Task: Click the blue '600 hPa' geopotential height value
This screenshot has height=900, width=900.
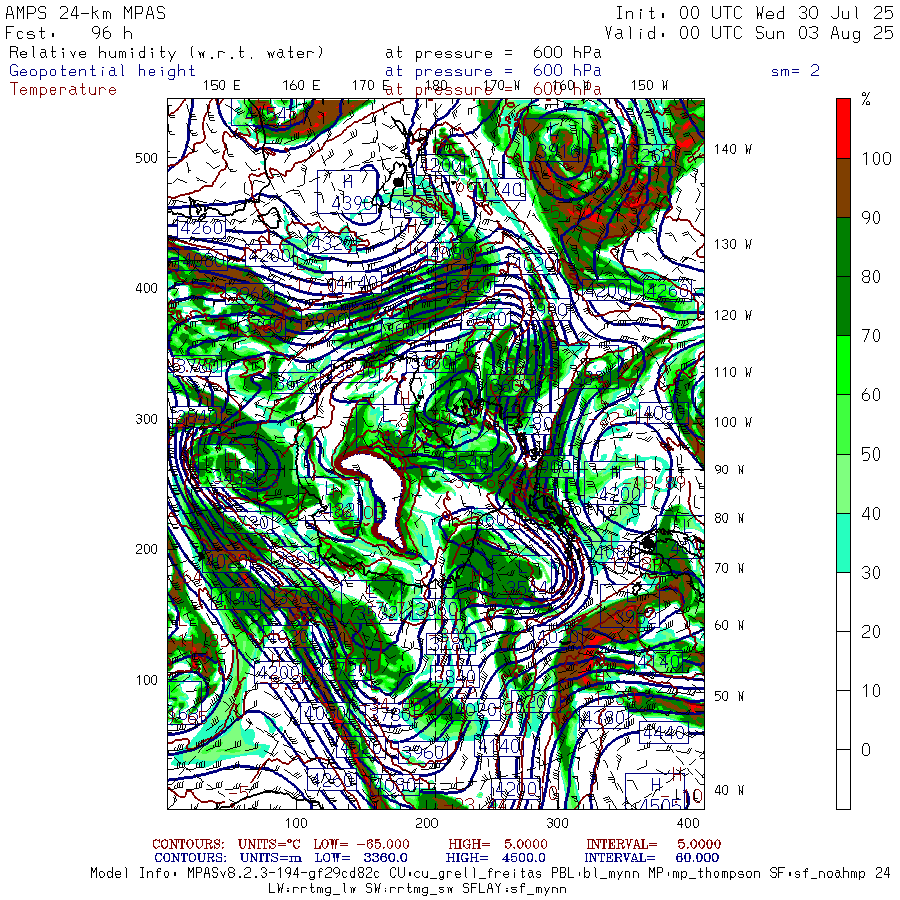Action: pyautogui.click(x=567, y=71)
